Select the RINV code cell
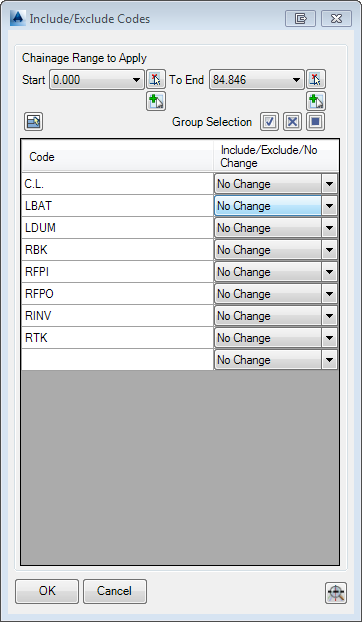Screen dimensions: 362x622 [x=117, y=316]
